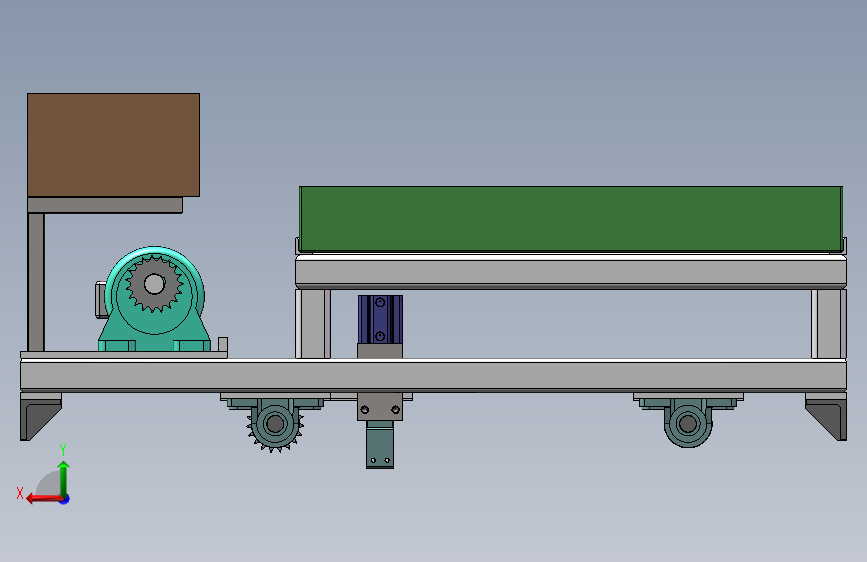
Task: Pick the grey sprocket on the teal reducer
Action: click(x=154, y=284)
